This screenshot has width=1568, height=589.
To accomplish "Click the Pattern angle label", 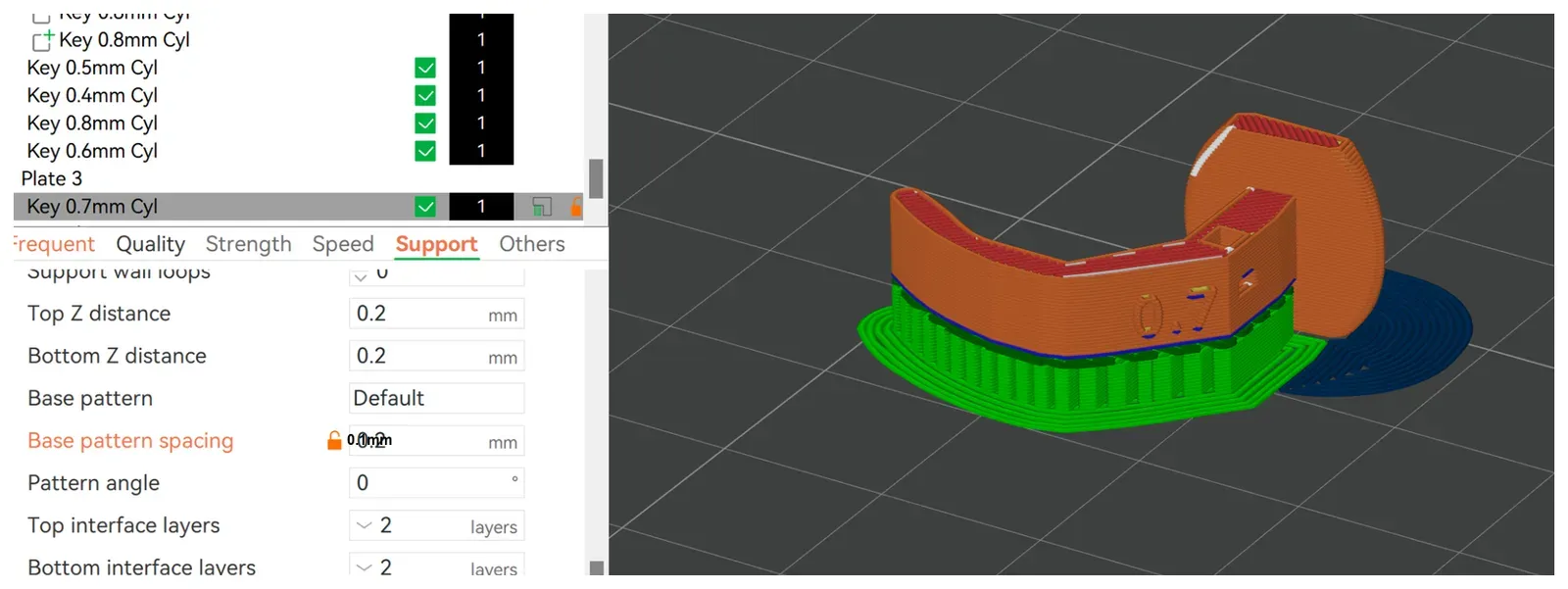I will (x=93, y=483).
